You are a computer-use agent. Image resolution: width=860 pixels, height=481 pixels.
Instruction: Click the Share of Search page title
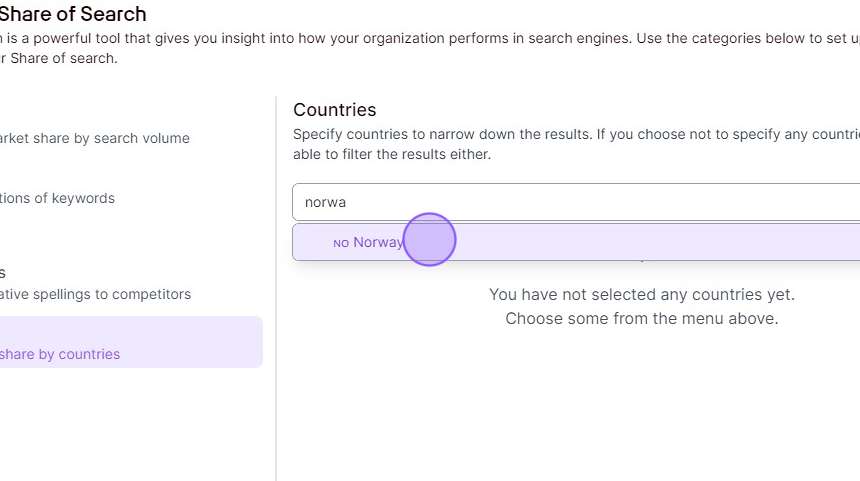[x=73, y=14]
